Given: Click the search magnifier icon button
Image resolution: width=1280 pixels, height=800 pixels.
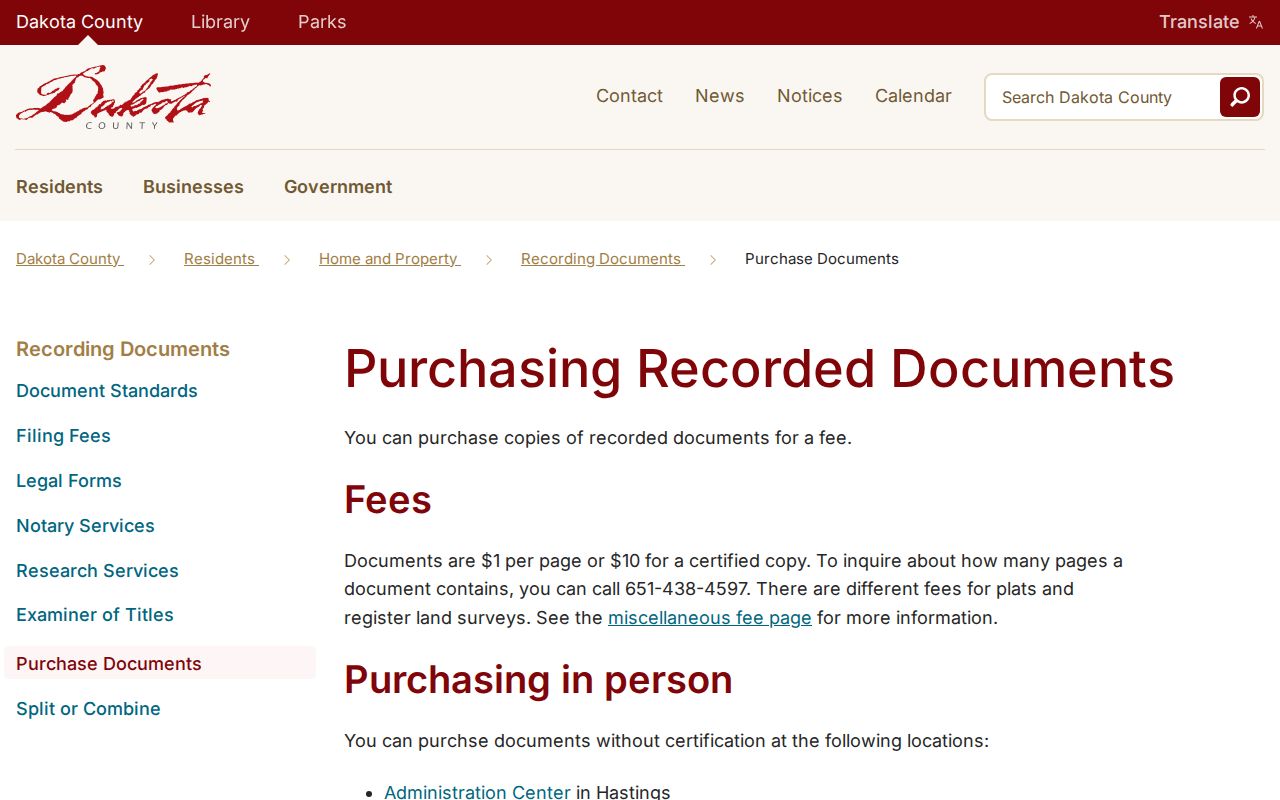Looking at the screenshot, I should pos(1240,97).
